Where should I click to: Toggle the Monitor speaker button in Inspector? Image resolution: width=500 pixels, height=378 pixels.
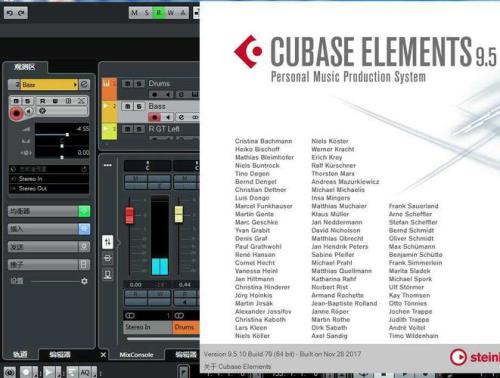[x=29, y=111]
